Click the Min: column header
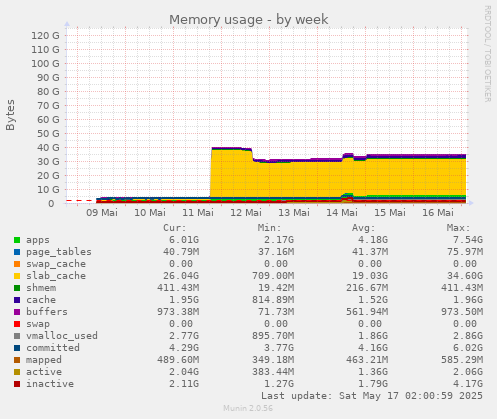 point(269,228)
